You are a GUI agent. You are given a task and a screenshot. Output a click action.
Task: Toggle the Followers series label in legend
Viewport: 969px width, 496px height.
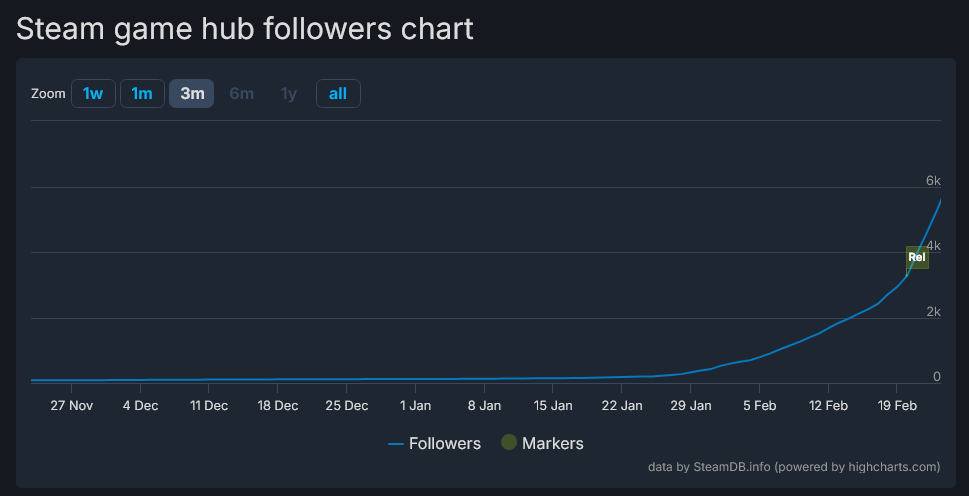click(445, 443)
